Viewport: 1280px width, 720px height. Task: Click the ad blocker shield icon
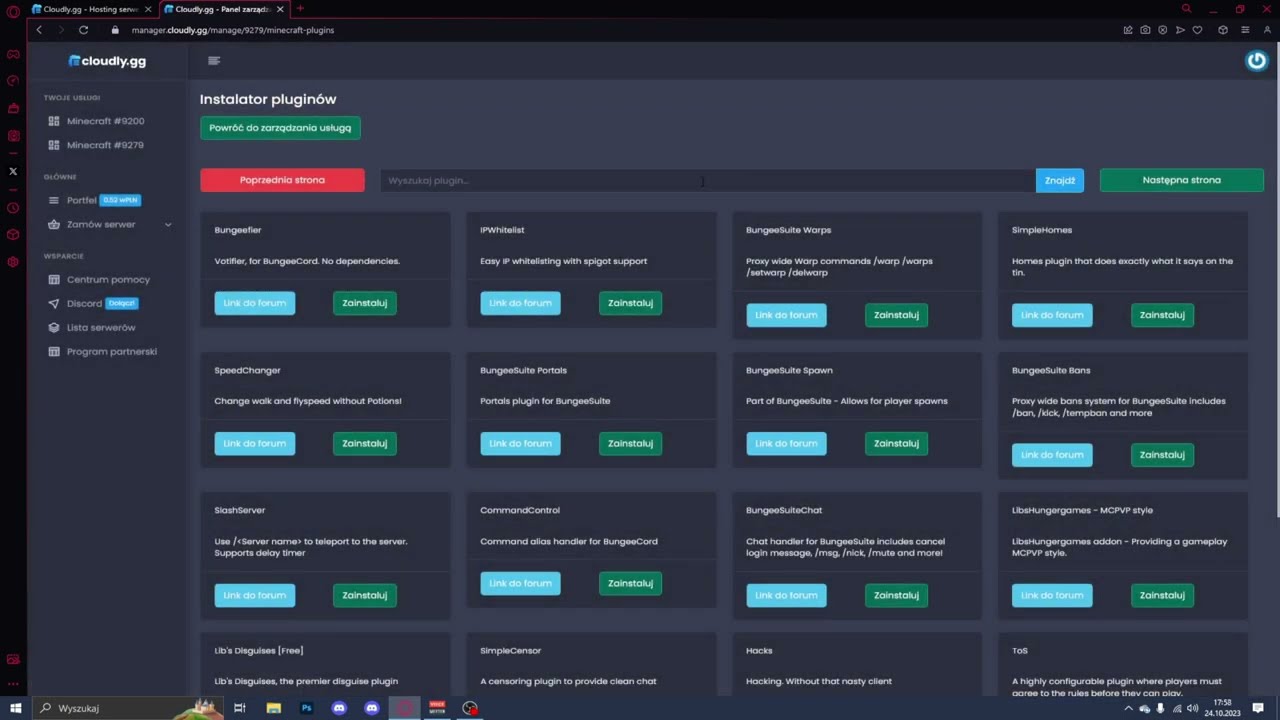[1162, 30]
